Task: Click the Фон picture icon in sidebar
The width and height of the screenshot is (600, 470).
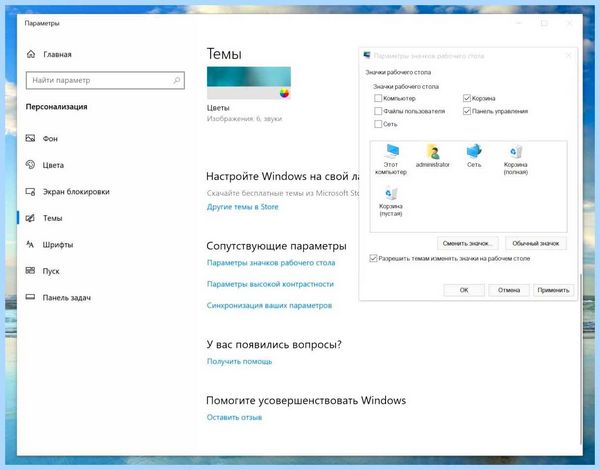Action: click(x=30, y=138)
